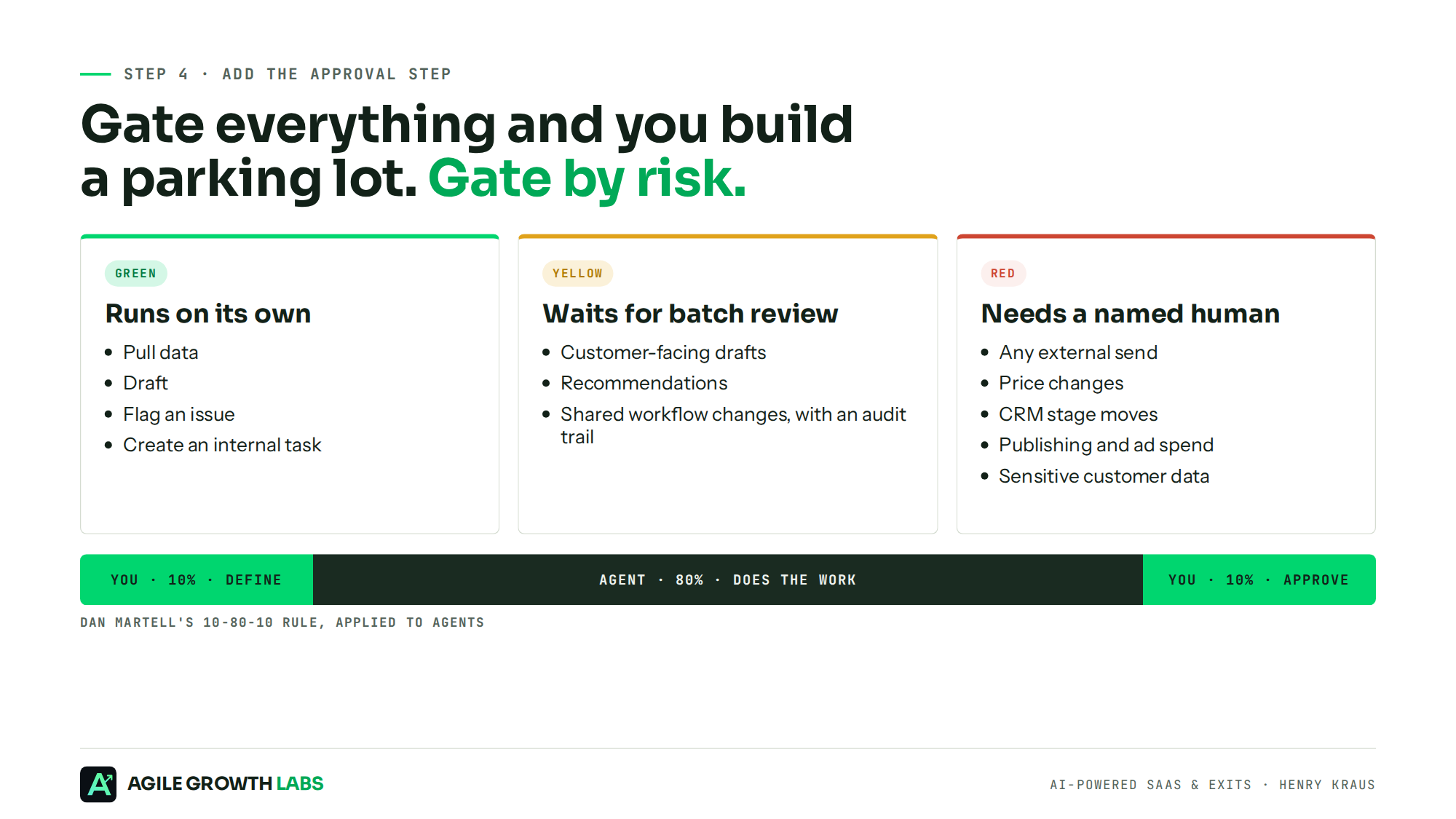Screen dimensions: 1456x819
Task: Click the 'Needs a named human' heading
Action: click(1130, 314)
